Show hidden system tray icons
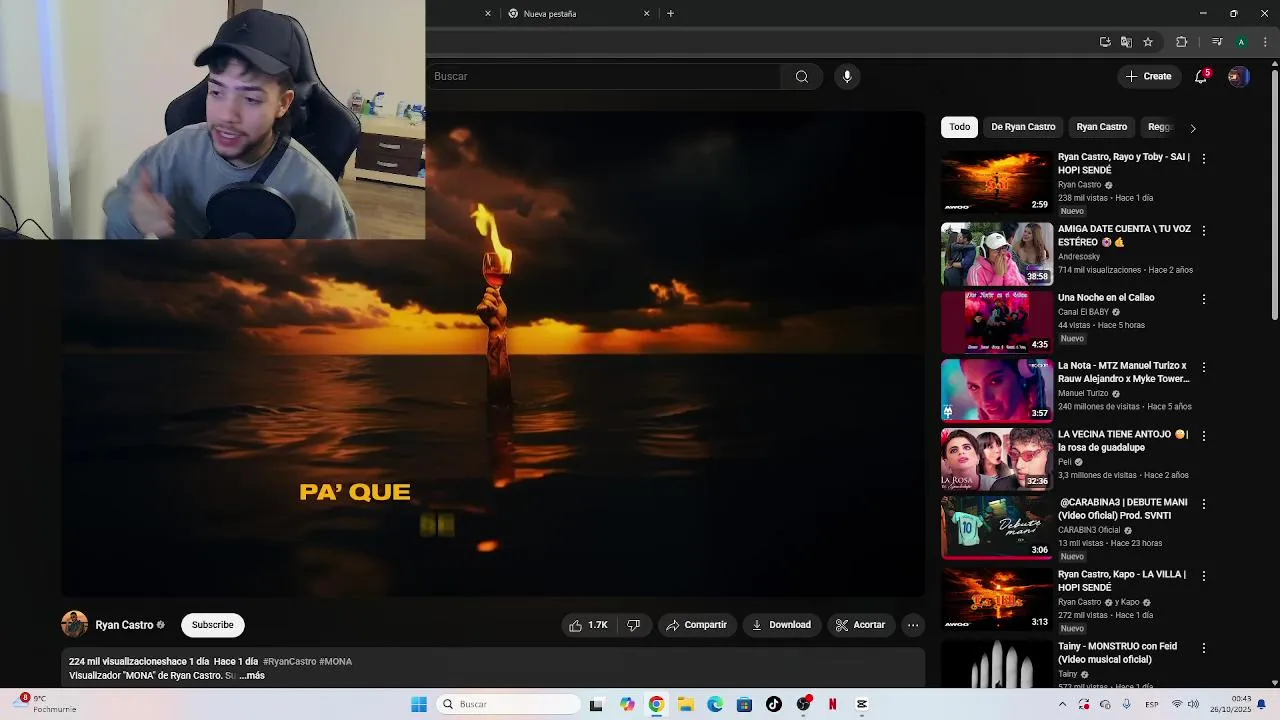 pyautogui.click(x=1062, y=704)
